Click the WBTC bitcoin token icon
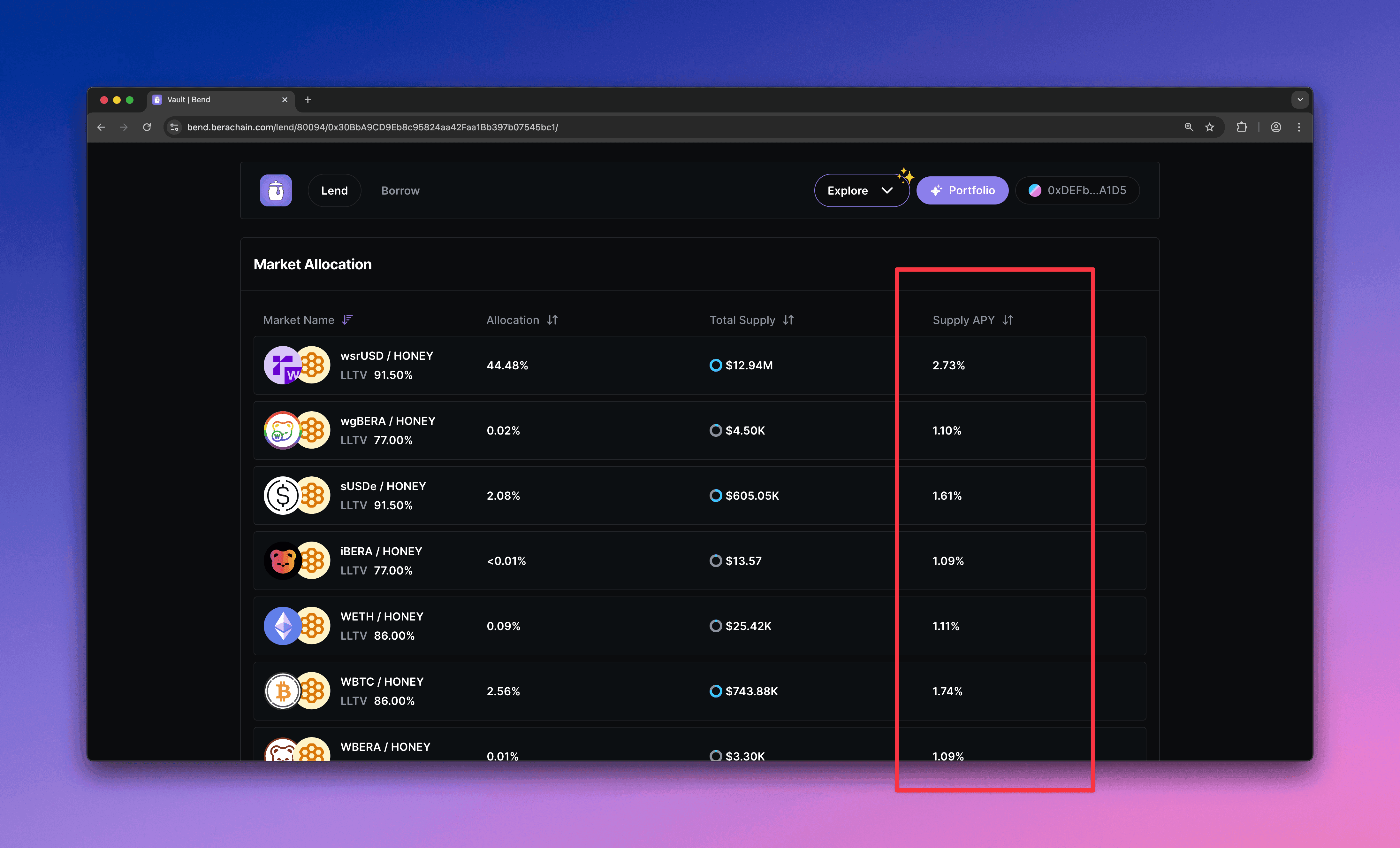This screenshot has width=1400, height=848. point(282,691)
